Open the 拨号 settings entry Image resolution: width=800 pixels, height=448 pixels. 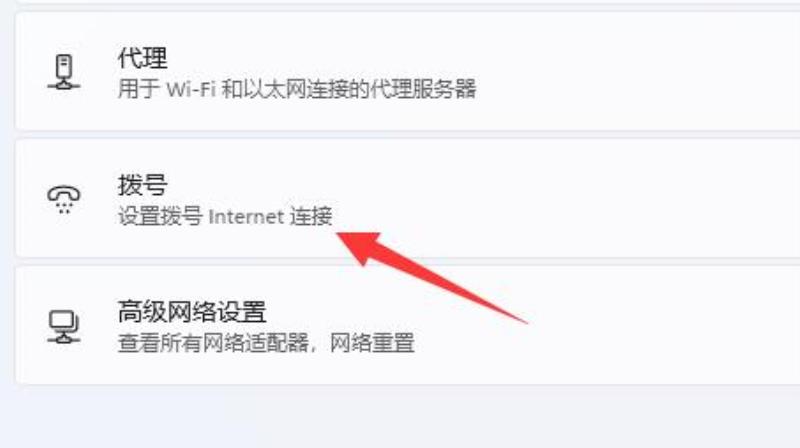(408, 198)
